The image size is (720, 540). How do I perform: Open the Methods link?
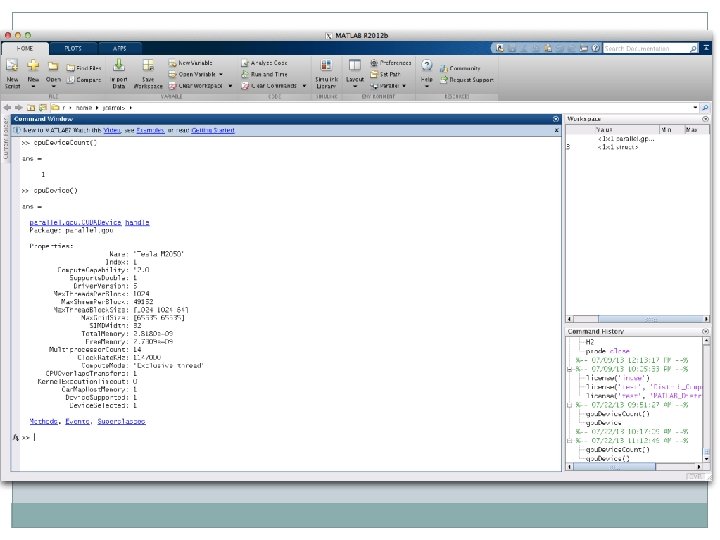[x=44, y=421]
